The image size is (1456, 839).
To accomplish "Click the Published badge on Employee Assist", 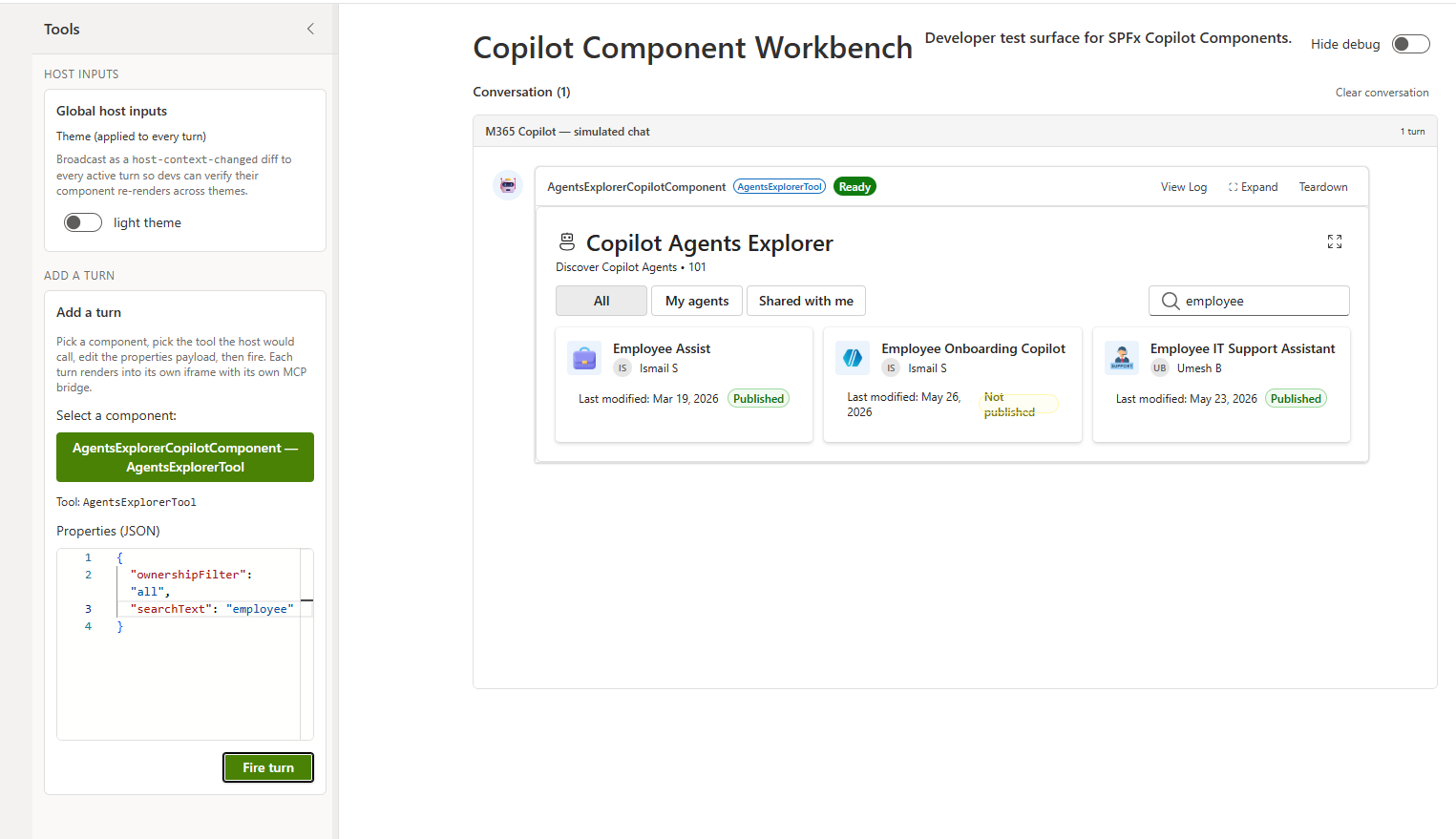I will (x=758, y=399).
